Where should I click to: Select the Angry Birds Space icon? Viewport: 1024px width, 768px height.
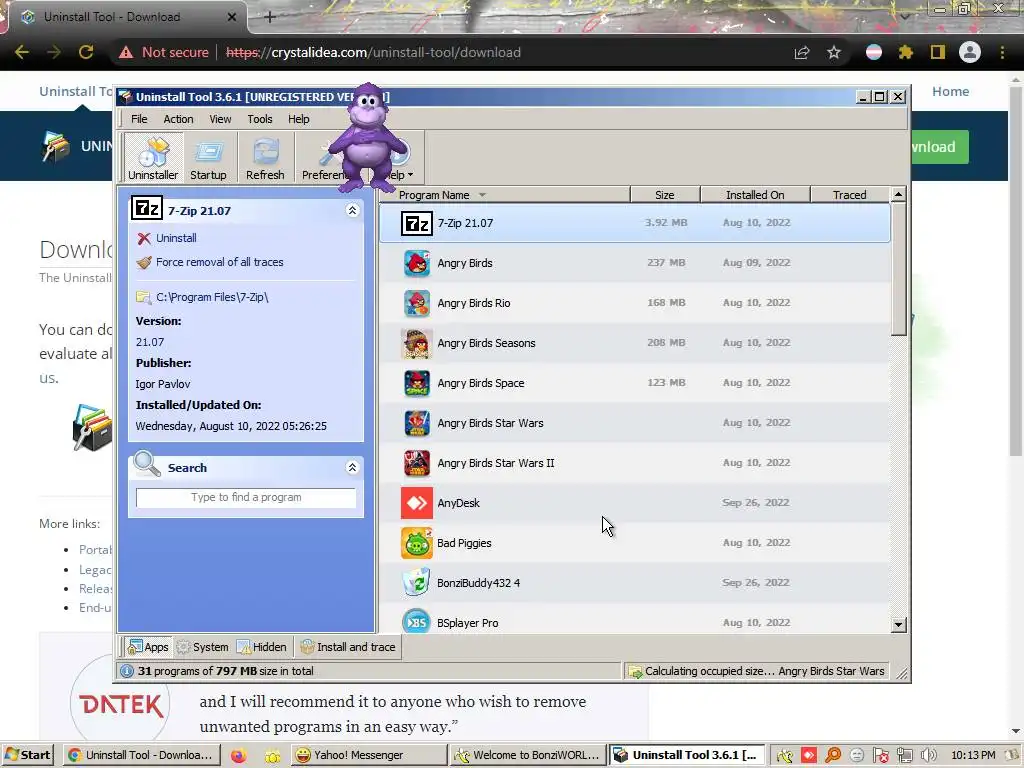[x=417, y=383]
